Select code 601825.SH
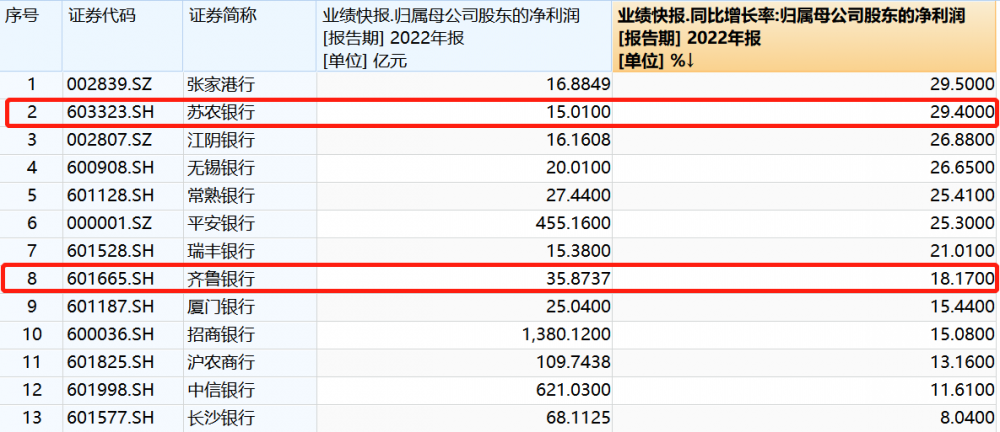 click(108, 362)
